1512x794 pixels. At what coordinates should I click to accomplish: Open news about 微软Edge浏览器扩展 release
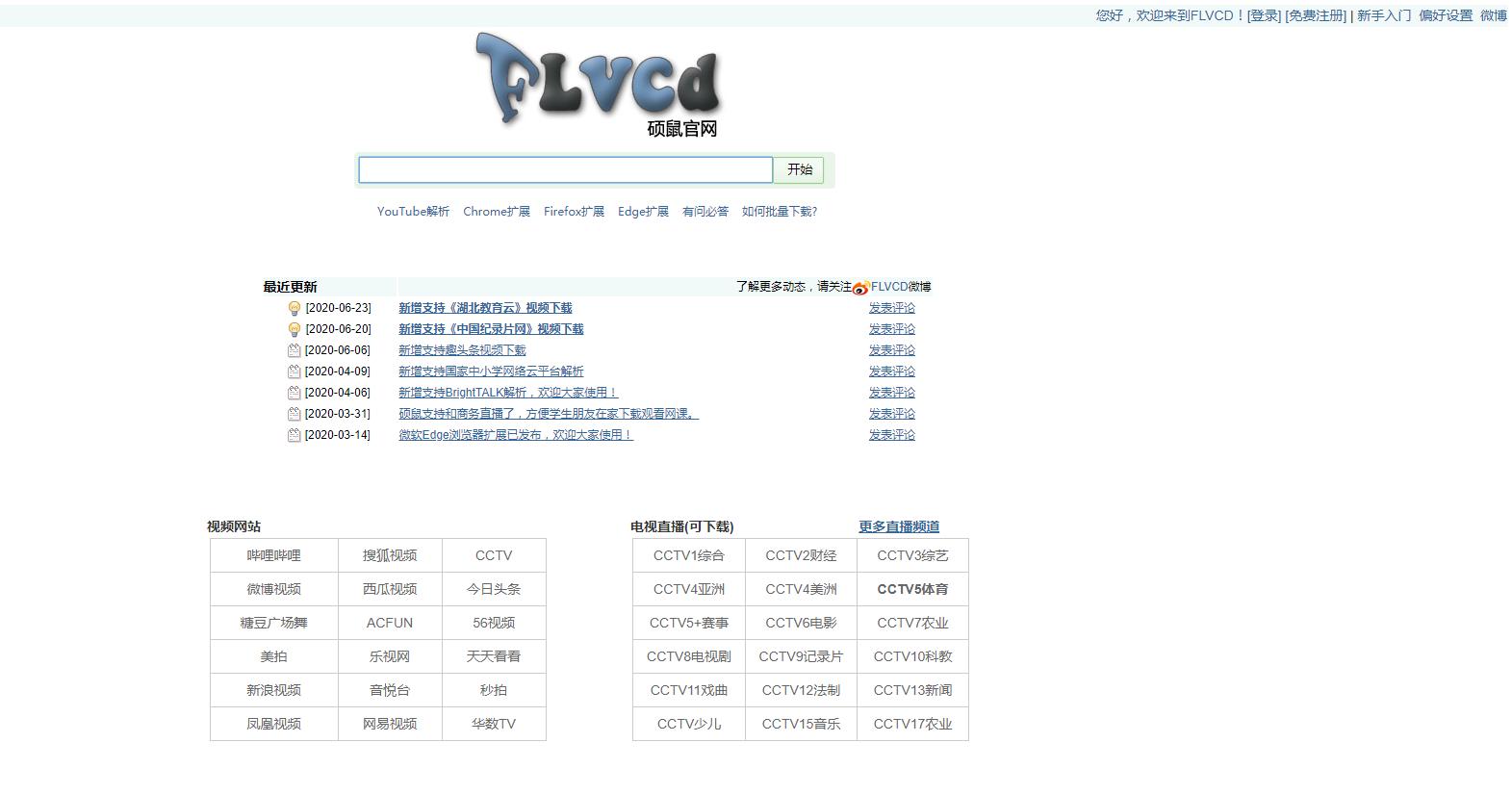[516, 435]
